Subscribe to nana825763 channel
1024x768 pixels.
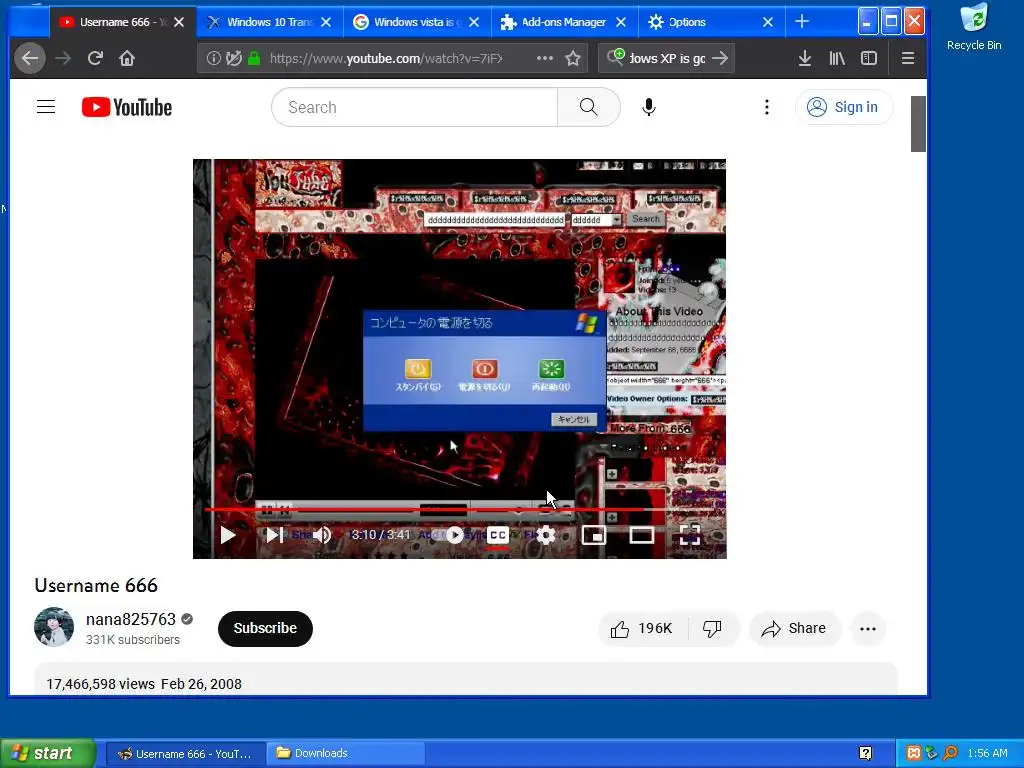pyautogui.click(x=265, y=628)
